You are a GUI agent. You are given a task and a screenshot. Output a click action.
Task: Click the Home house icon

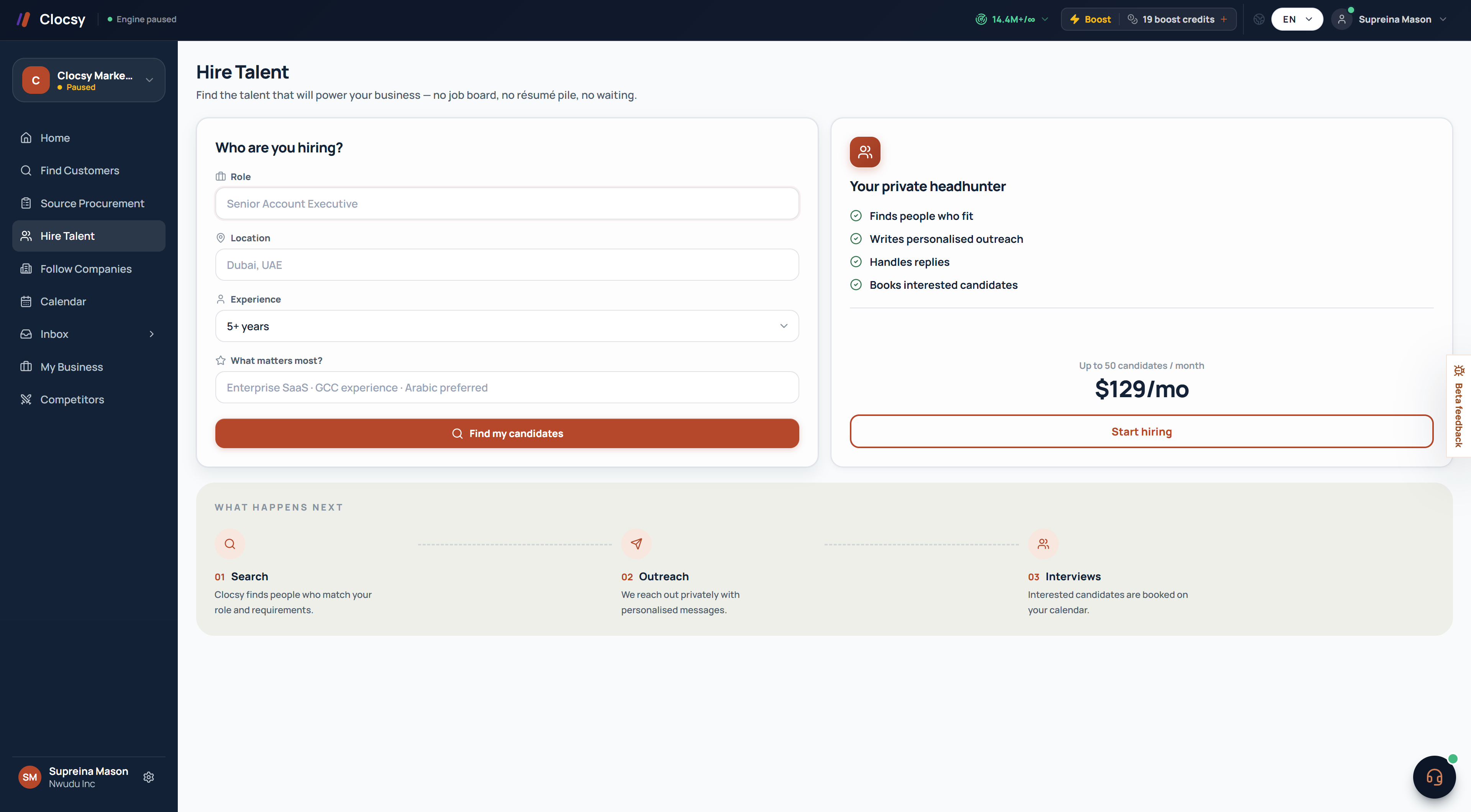[26, 138]
